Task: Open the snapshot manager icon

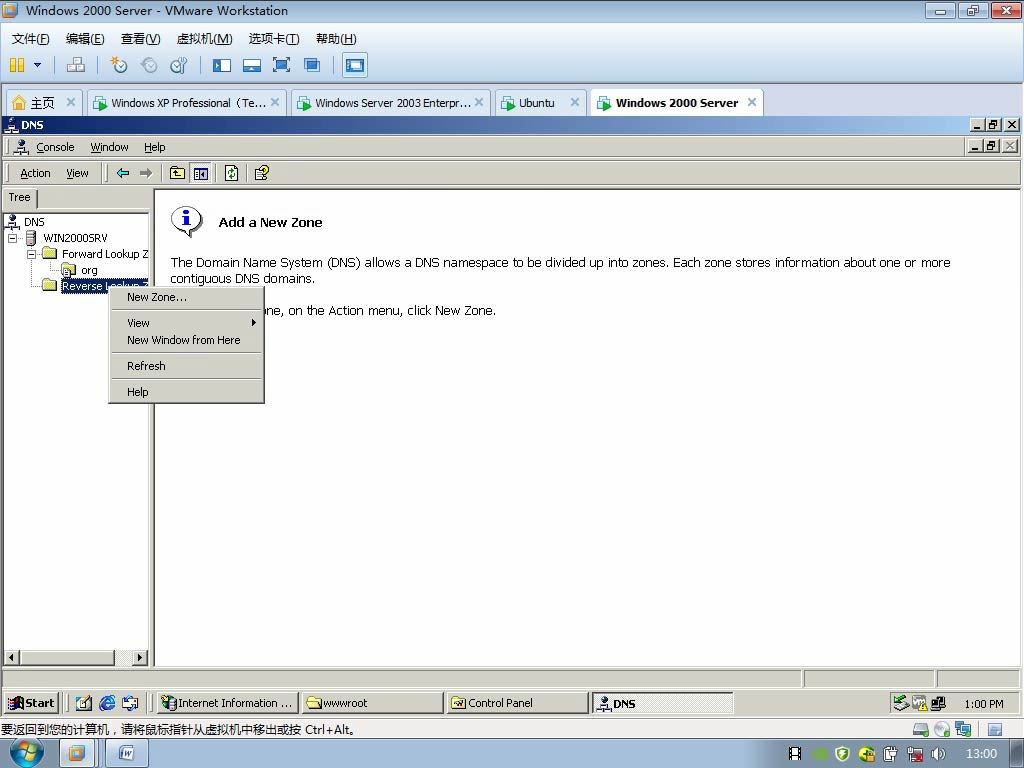Action: [x=178, y=65]
